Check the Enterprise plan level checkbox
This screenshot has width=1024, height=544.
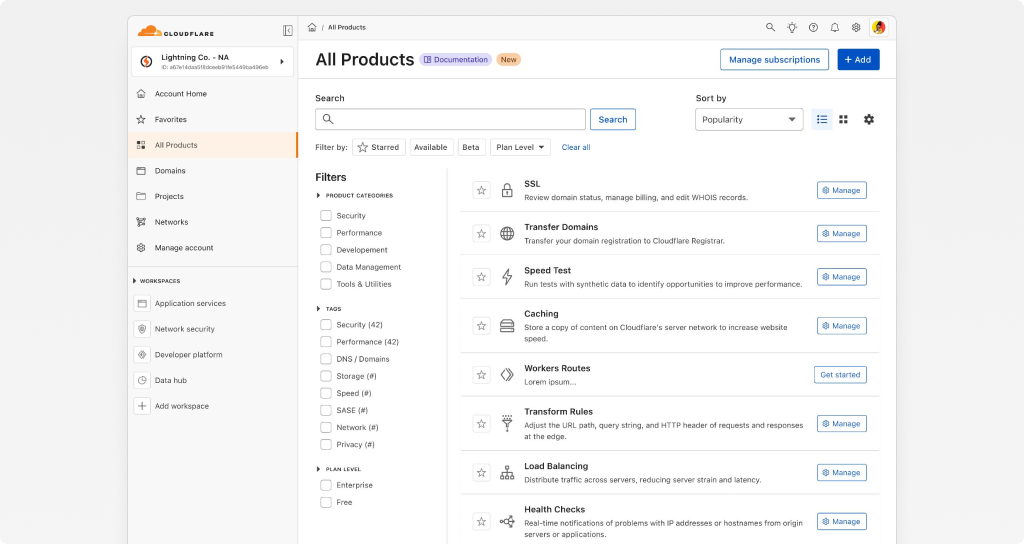[x=326, y=485]
